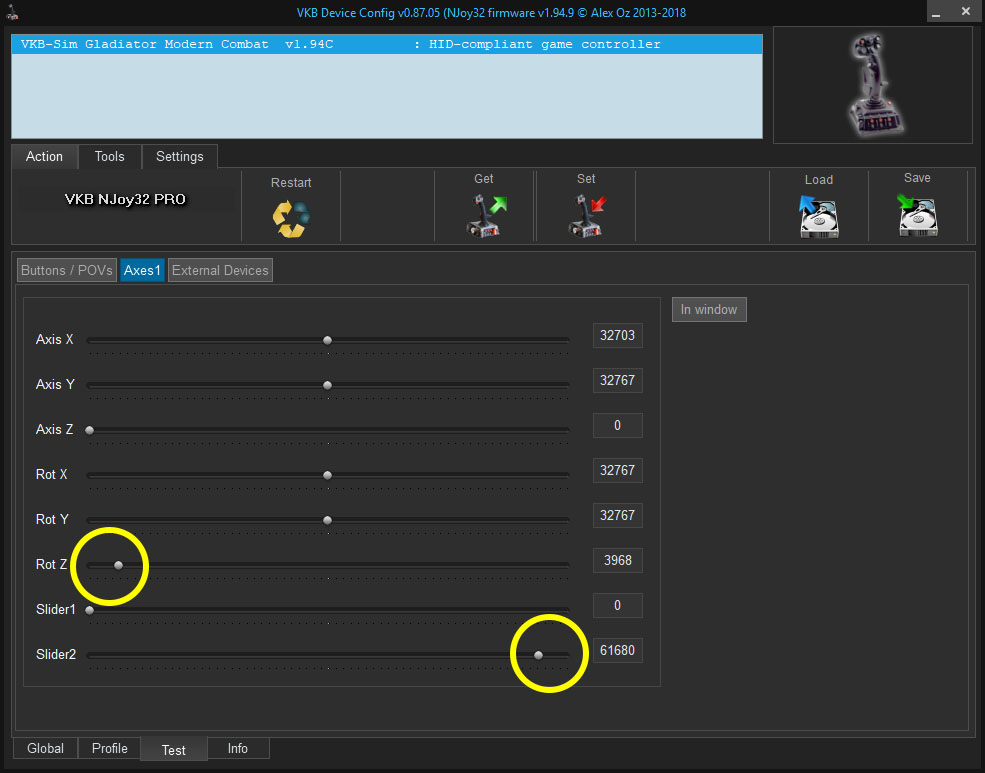Switch to the Global bottom tab
The height and width of the screenshot is (773, 985).
(45, 749)
